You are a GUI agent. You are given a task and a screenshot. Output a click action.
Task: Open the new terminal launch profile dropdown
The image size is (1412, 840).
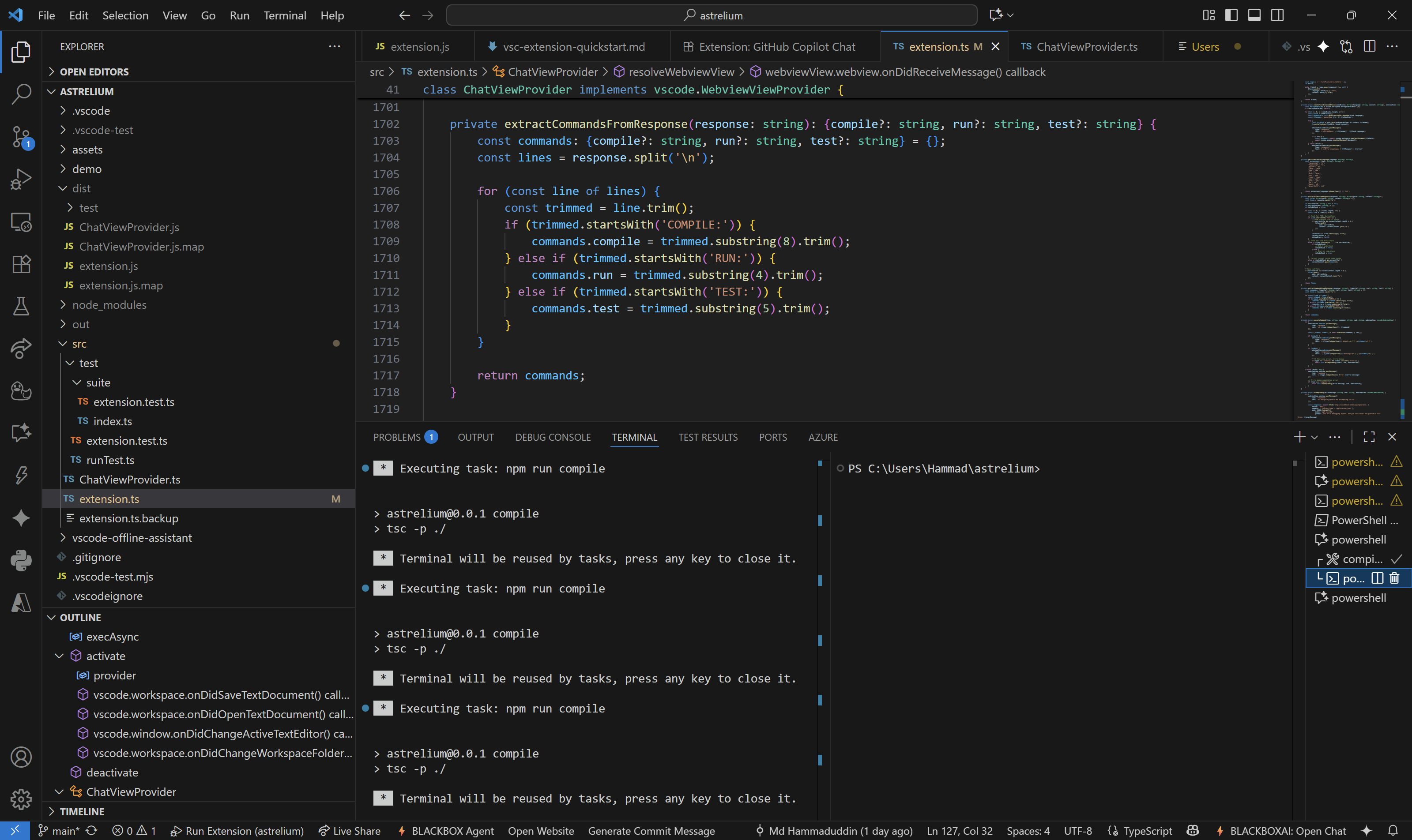[x=1314, y=437]
